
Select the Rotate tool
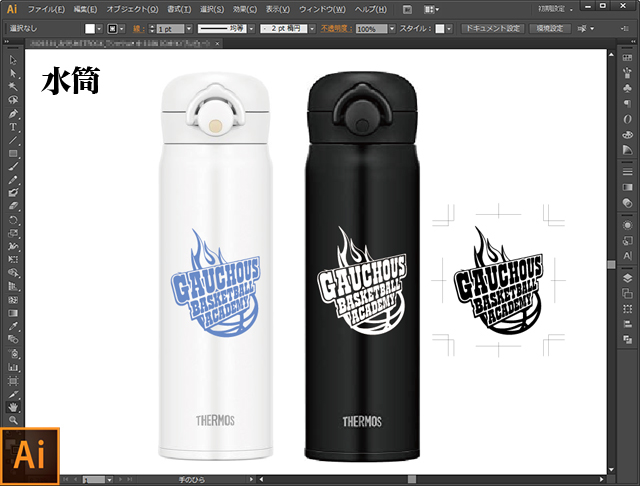click(x=13, y=220)
